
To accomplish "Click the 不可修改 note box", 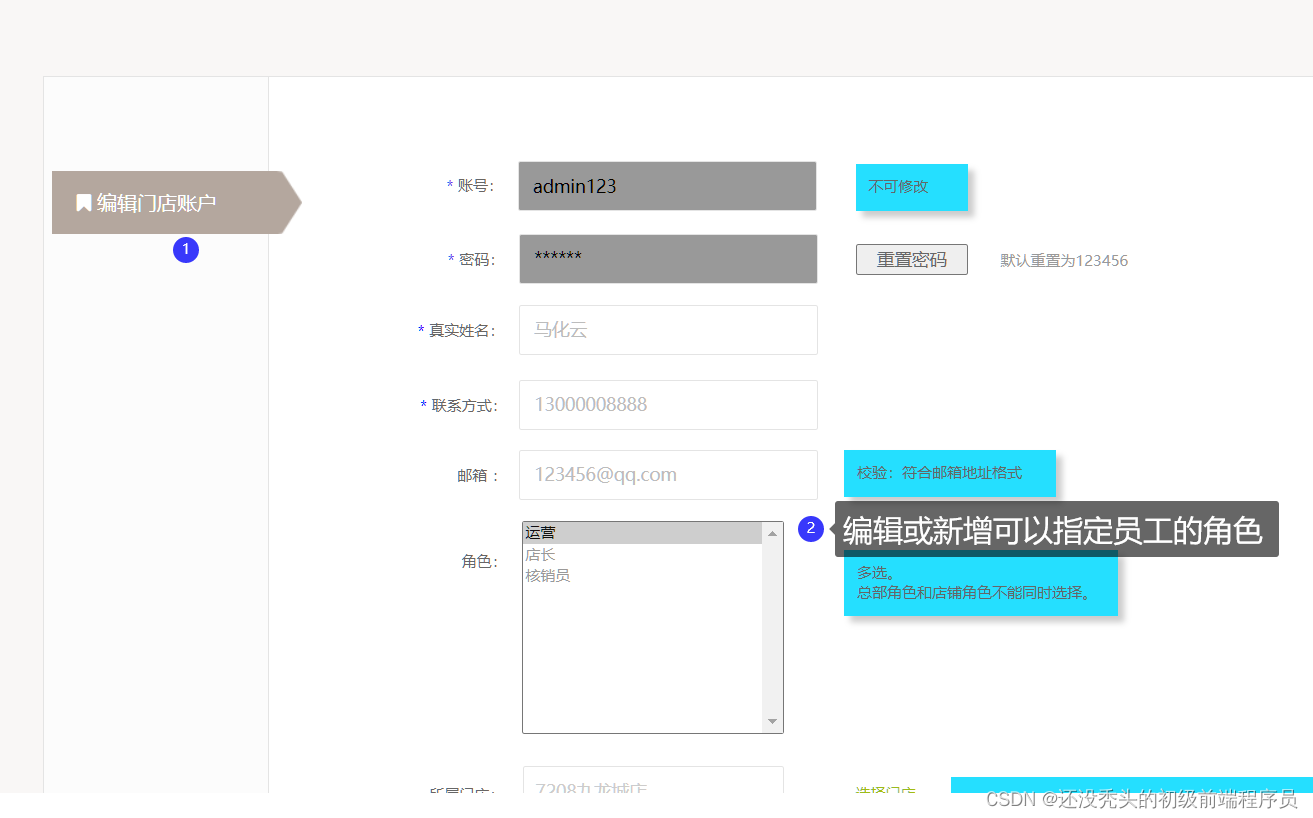I will point(912,187).
